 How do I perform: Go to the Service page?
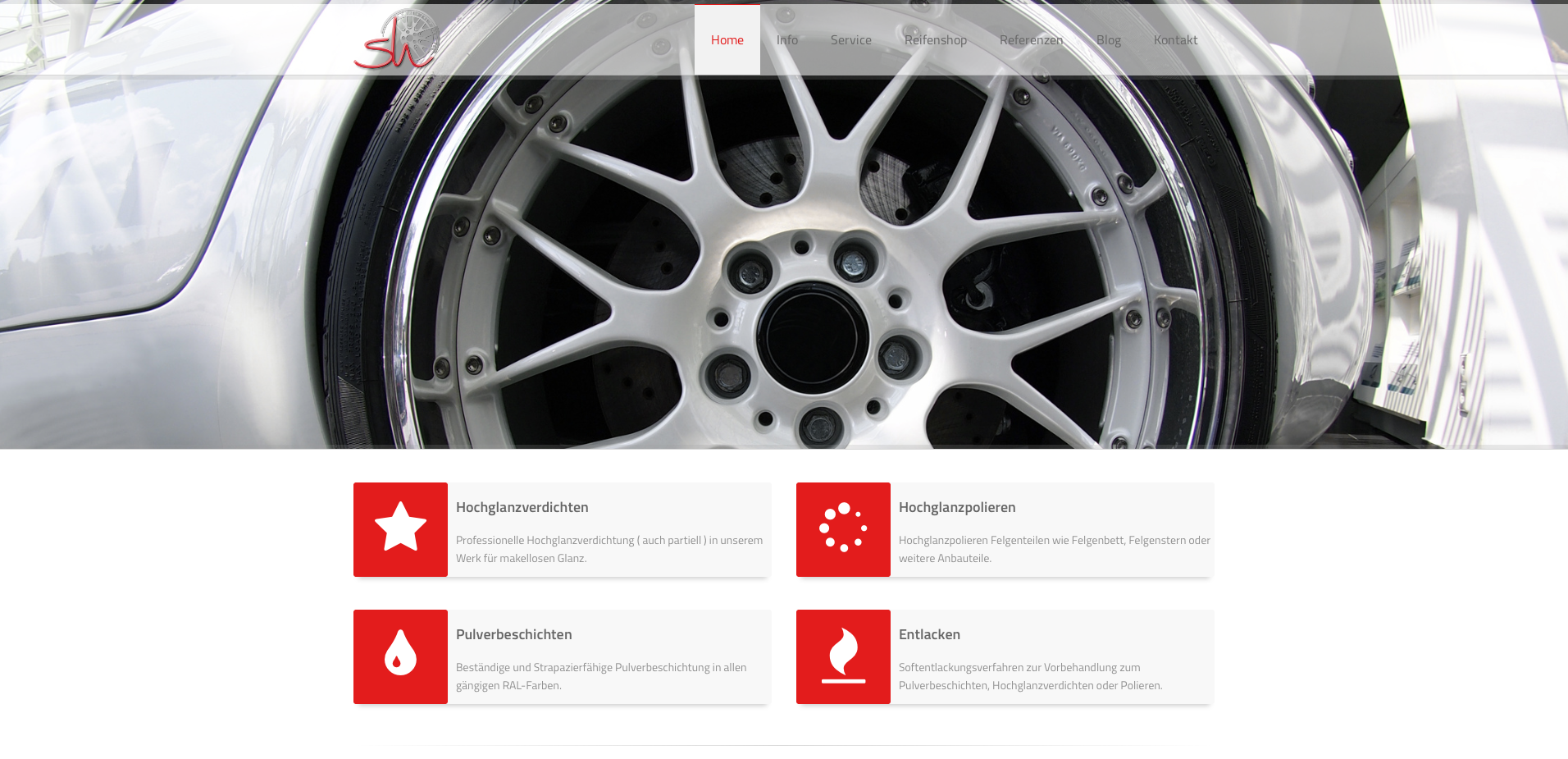pyautogui.click(x=851, y=39)
